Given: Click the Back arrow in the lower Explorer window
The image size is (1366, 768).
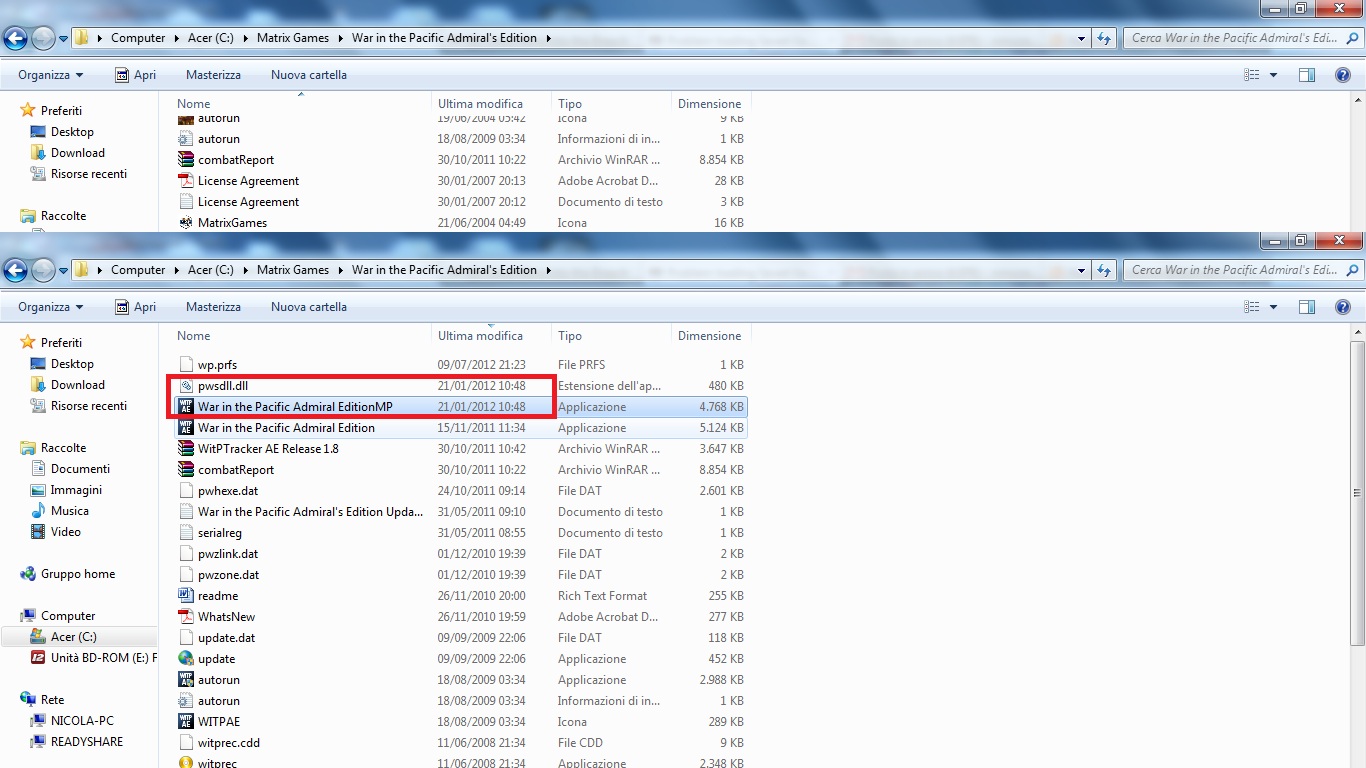Looking at the screenshot, I should click(x=15, y=270).
